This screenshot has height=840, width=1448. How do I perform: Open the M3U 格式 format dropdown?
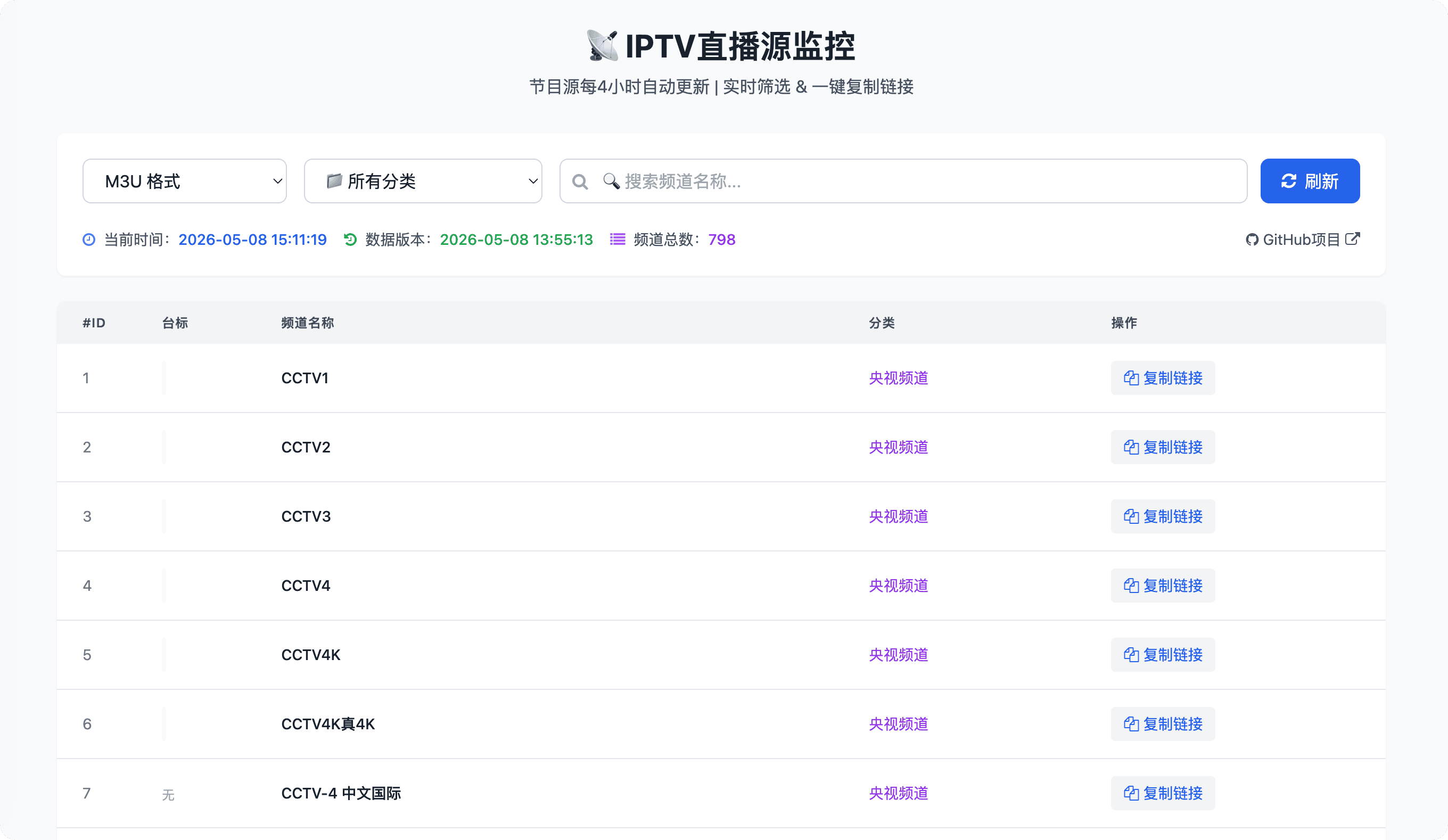click(x=184, y=181)
